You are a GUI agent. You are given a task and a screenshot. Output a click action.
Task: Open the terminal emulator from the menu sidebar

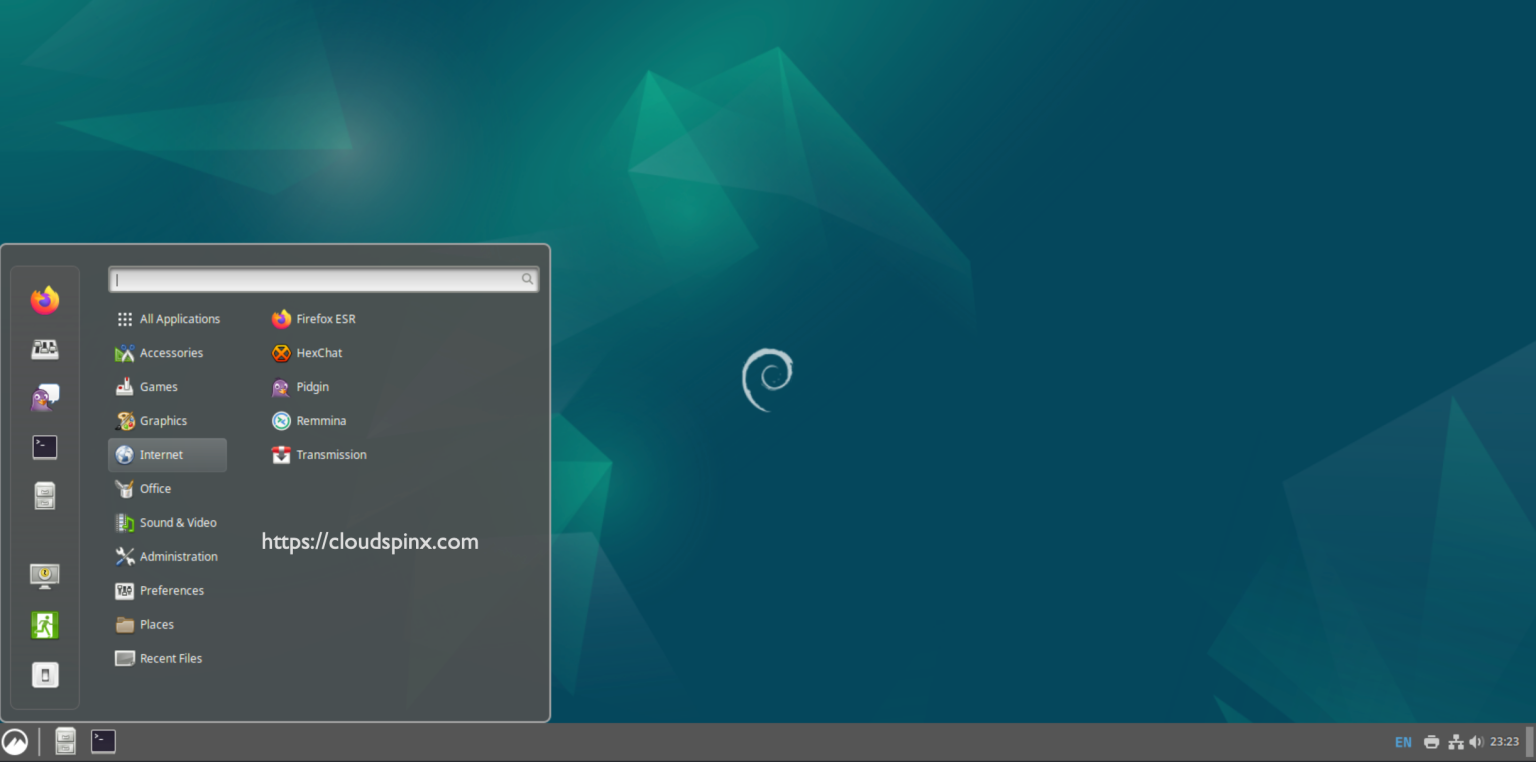[44, 447]
